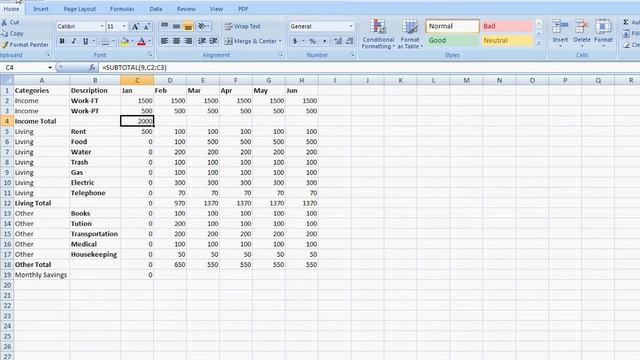This screenshot has width=640, height=360.
Task: Open the underline style dropdown arrow
Action: 93,41
